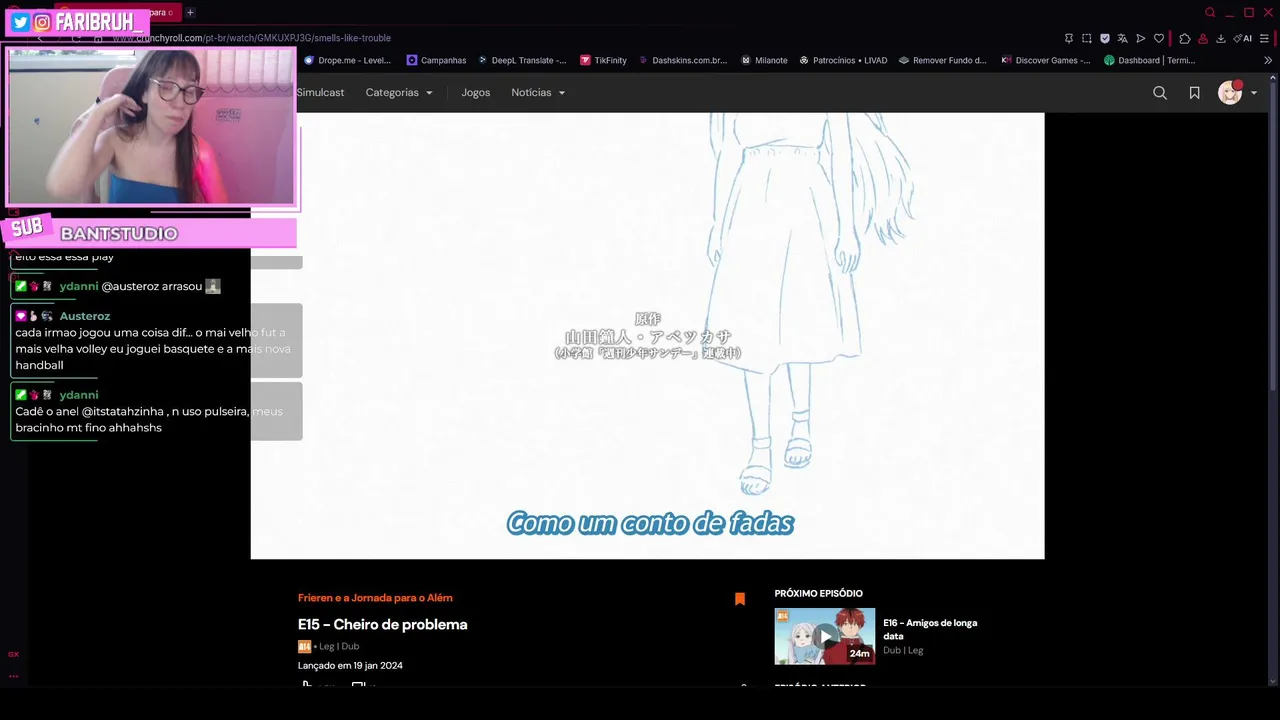1280x720 pixels.
Task: Open the Discover Games bookmark
Action: tap(1046, 60)
